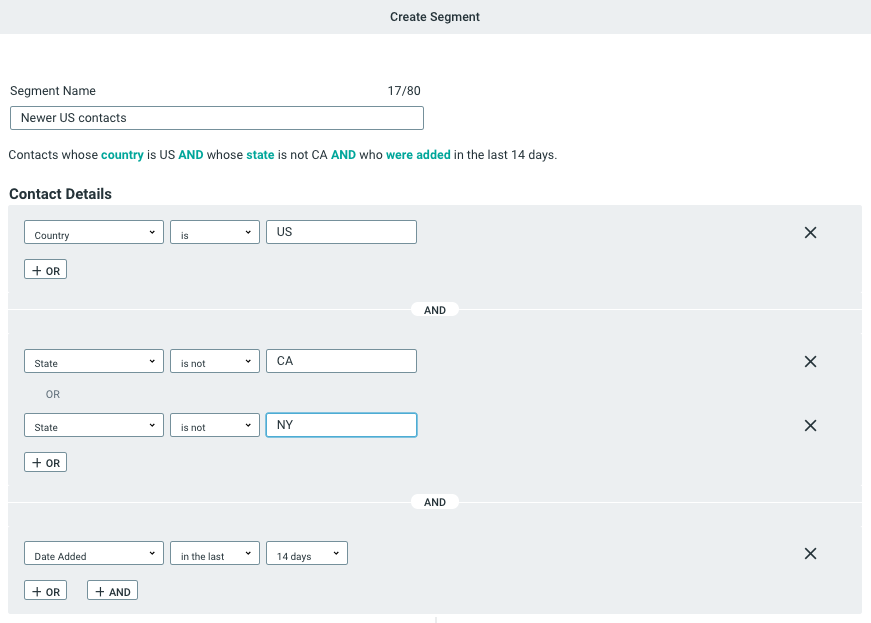This screenshot has width=871, height=623.
Task: Remove the State is not CA condition
Action: click(810, 361)
